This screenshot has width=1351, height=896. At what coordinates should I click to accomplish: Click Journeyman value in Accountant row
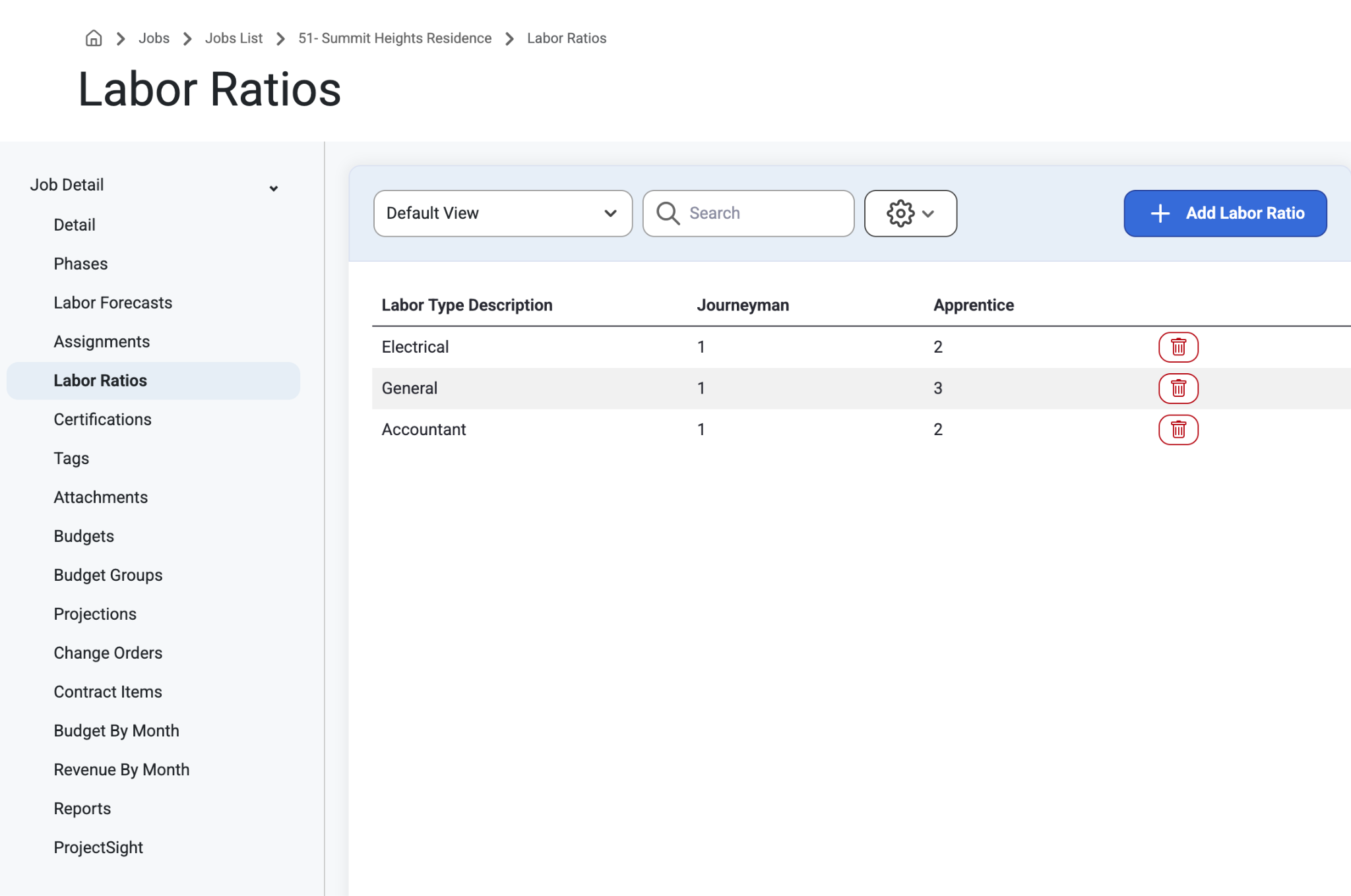point(701,430)
